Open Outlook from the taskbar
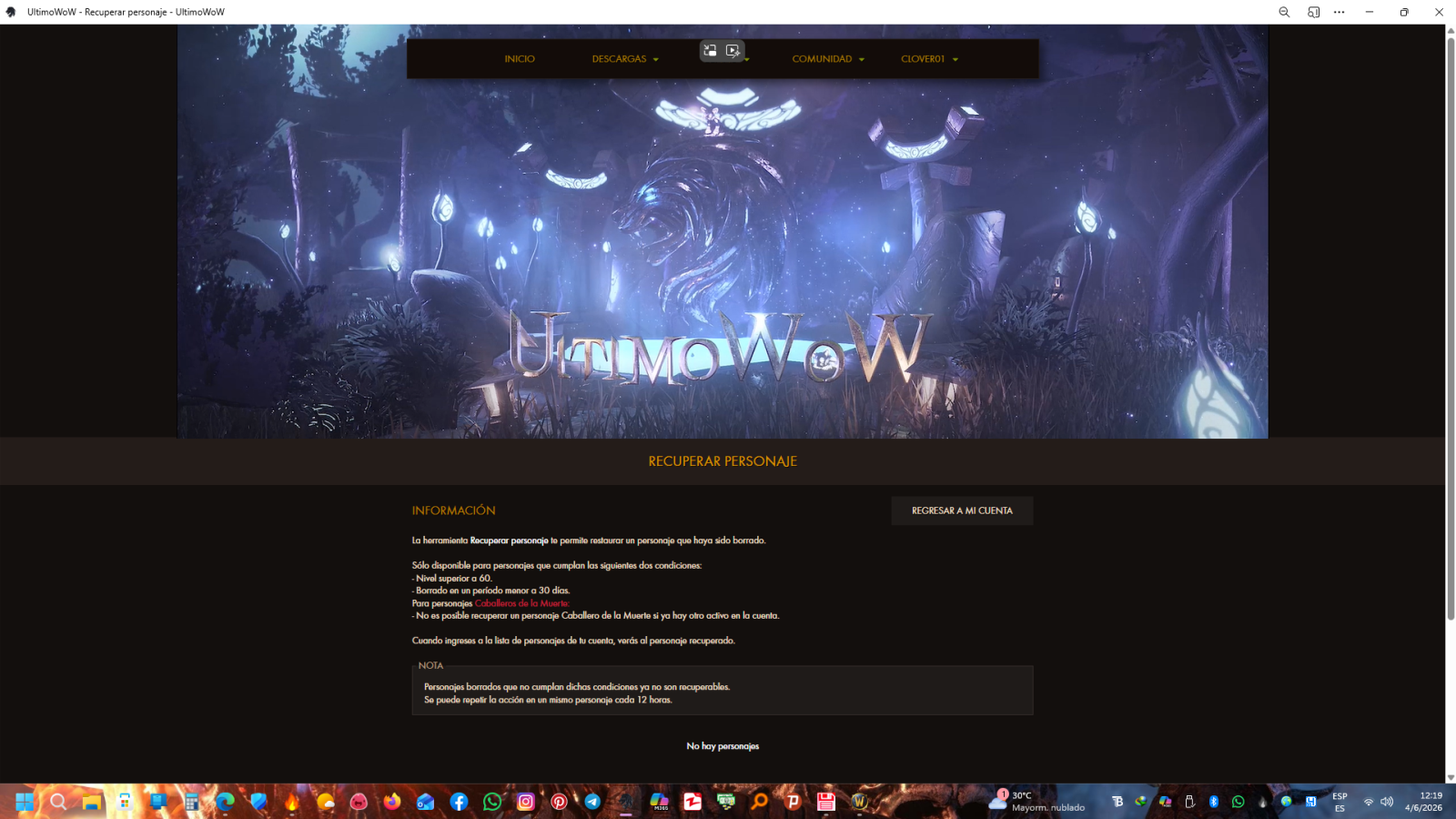The width and height of the screenshot is (1456, 819). tap(426, 802)
